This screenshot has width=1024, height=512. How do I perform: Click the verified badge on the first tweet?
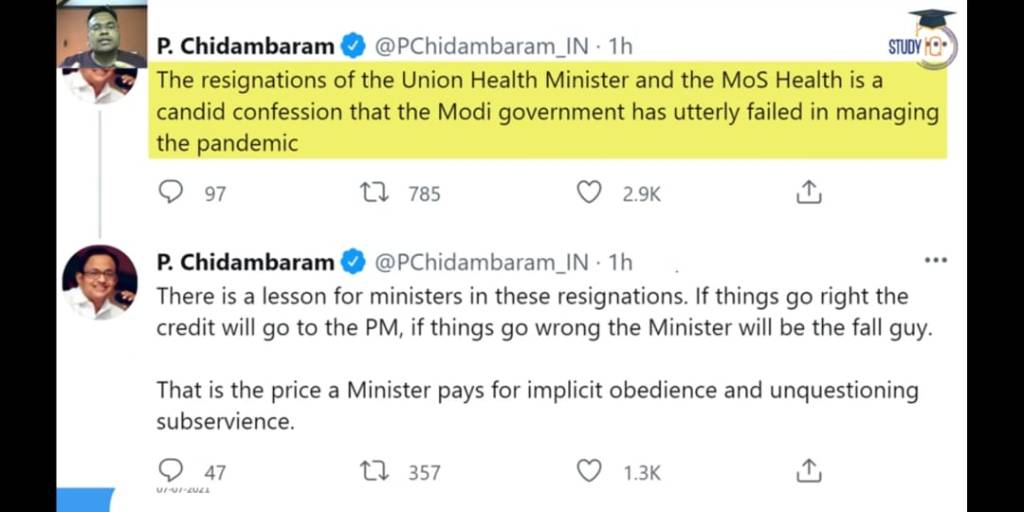353,46
